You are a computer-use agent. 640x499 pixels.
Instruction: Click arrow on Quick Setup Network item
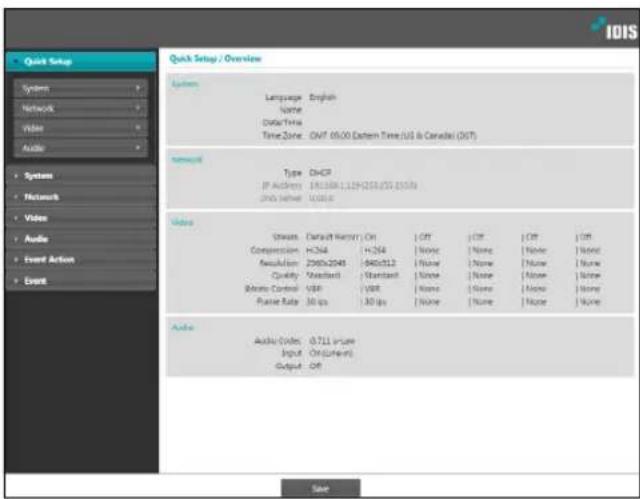138,108
